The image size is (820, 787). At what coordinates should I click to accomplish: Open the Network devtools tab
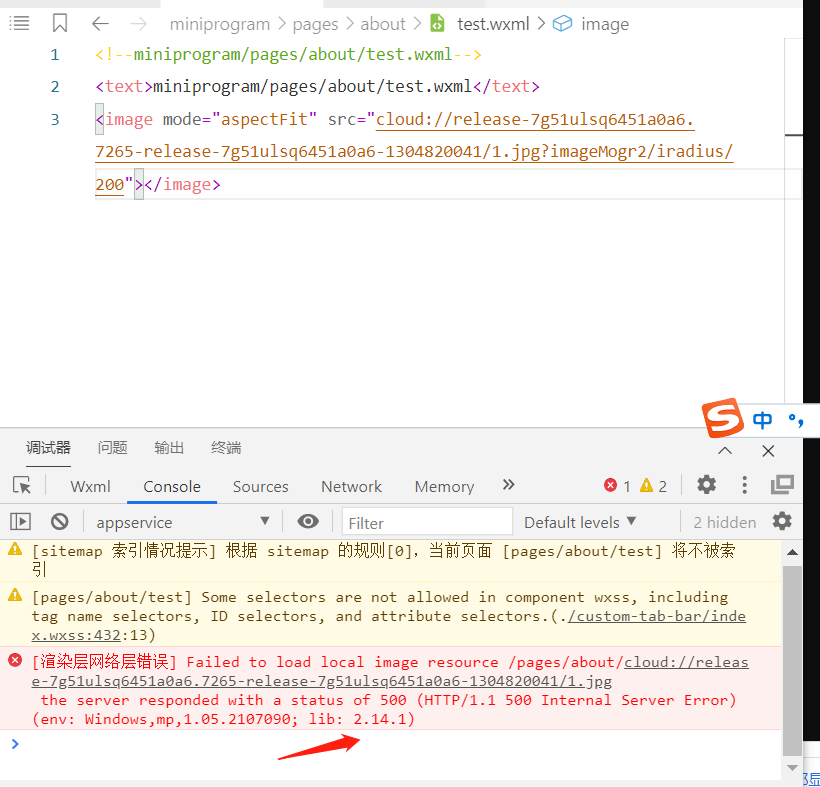point(351,487)
